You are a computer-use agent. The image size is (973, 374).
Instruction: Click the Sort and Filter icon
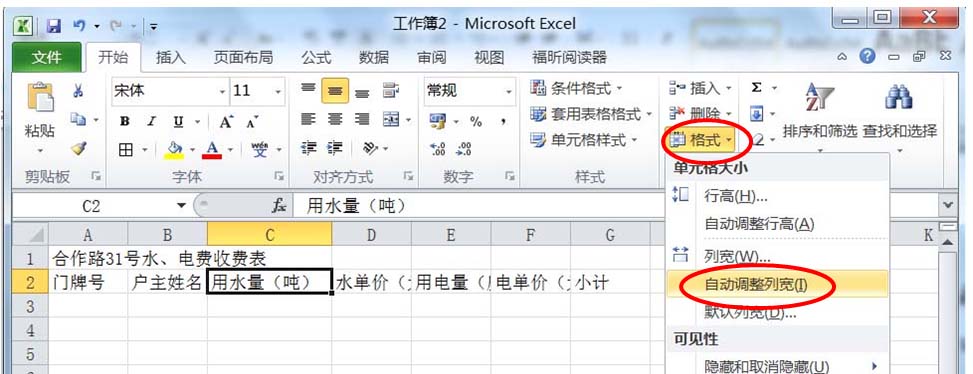pyautogui.click(x=819, y=98)
